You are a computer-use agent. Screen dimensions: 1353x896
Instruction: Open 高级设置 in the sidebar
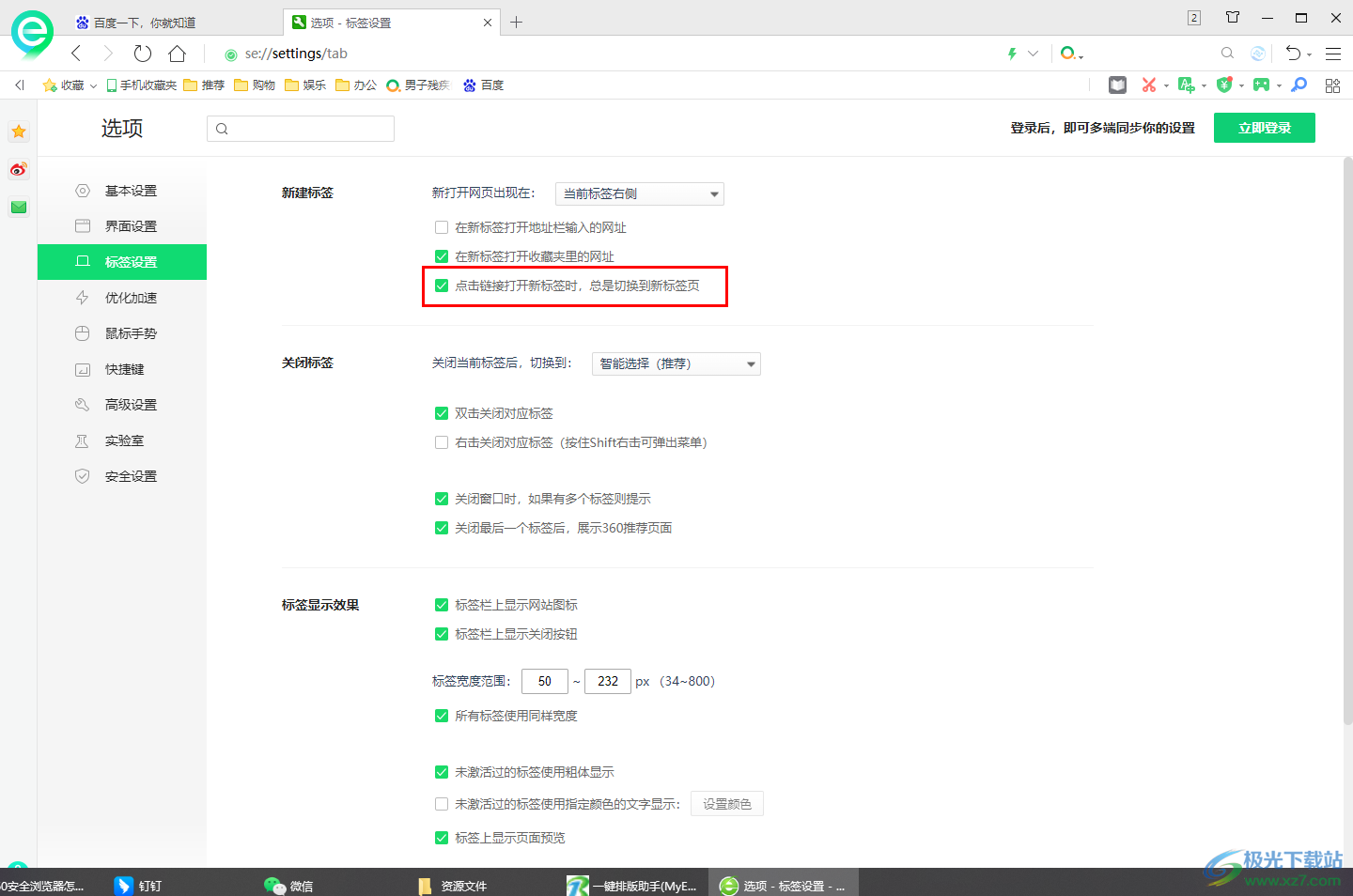(122, 405)
